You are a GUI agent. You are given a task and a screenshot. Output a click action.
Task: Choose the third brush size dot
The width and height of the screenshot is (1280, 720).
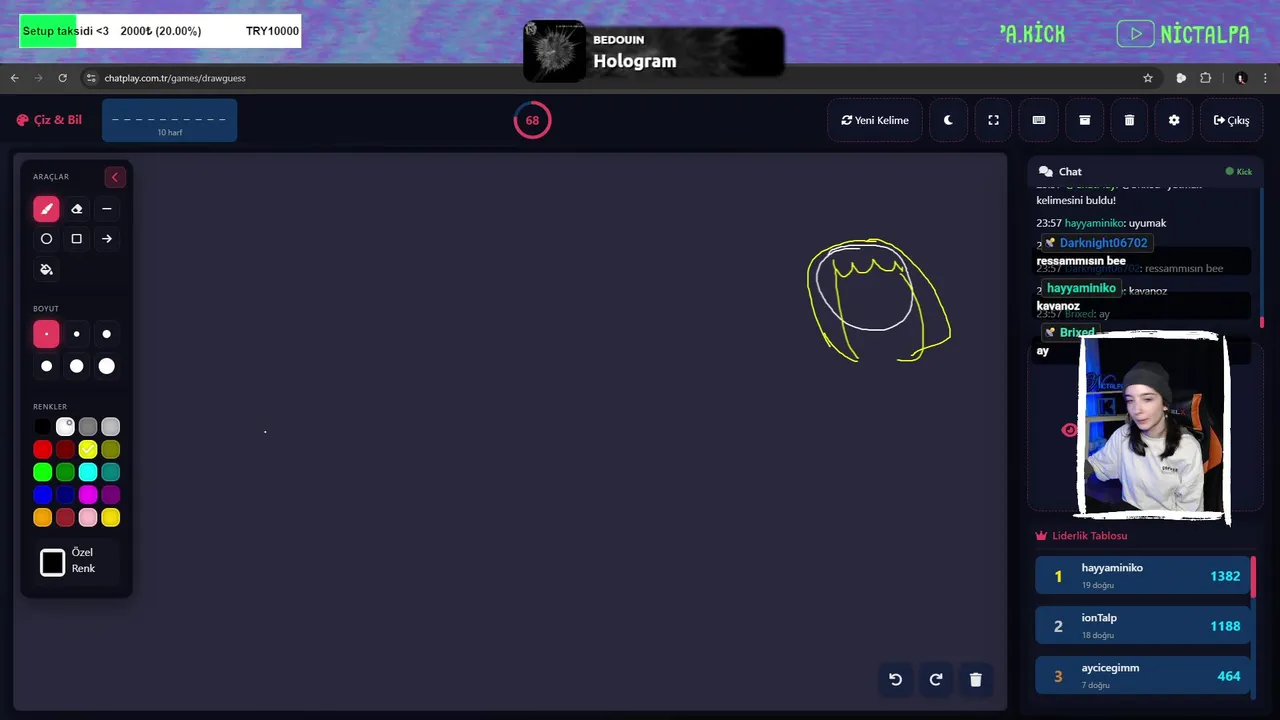[x=107, y=334]
